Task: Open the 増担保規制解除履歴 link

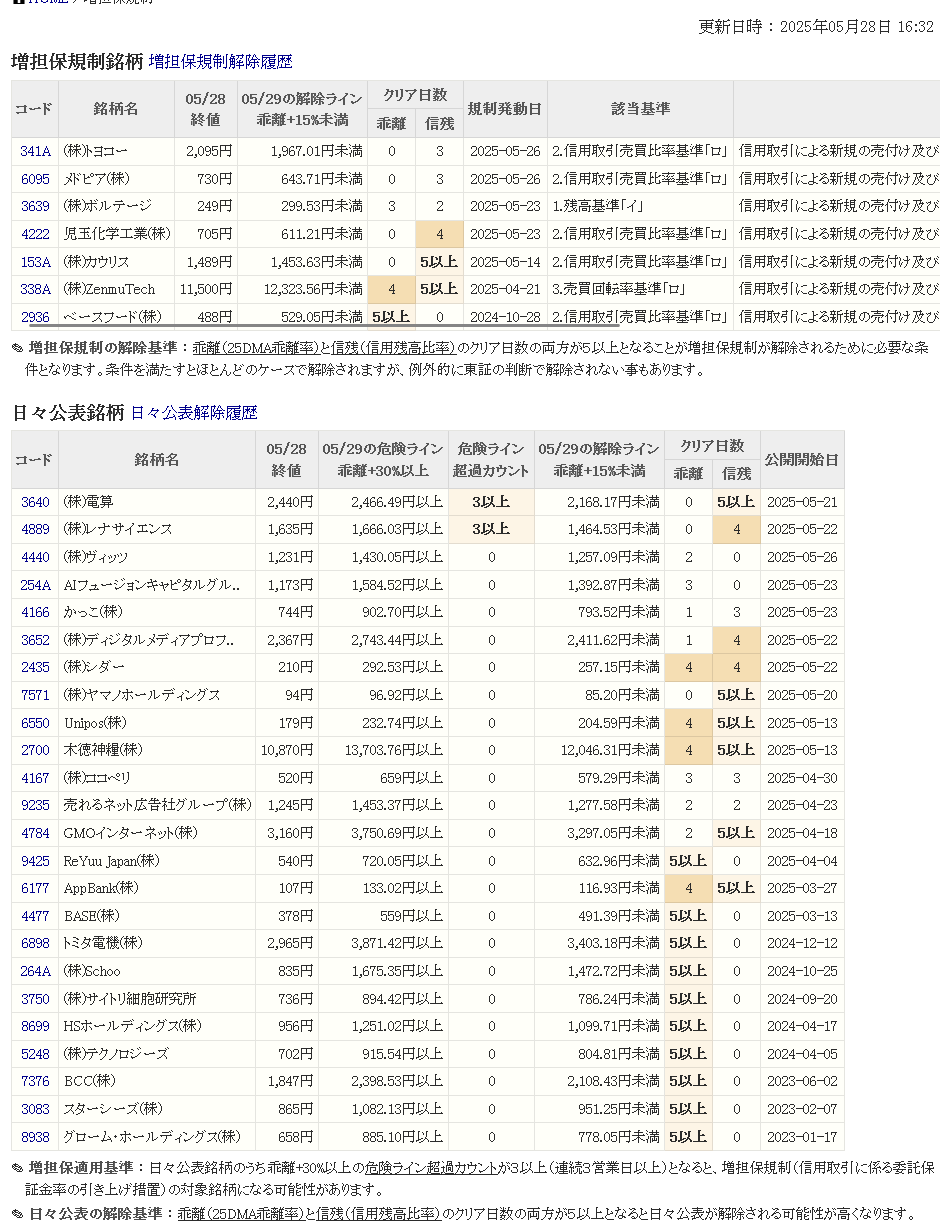Action: pyautogui.click(x=221, y=62)
